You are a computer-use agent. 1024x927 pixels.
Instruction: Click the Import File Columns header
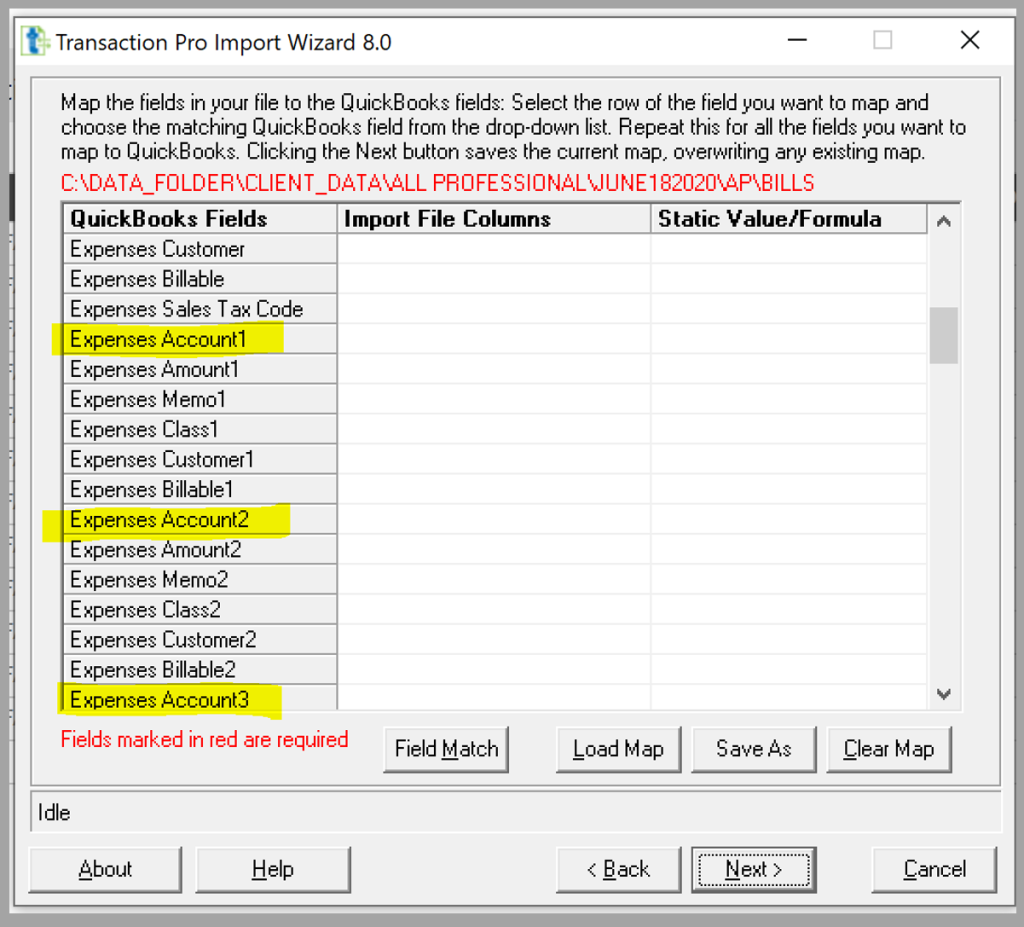click(494, 219)
